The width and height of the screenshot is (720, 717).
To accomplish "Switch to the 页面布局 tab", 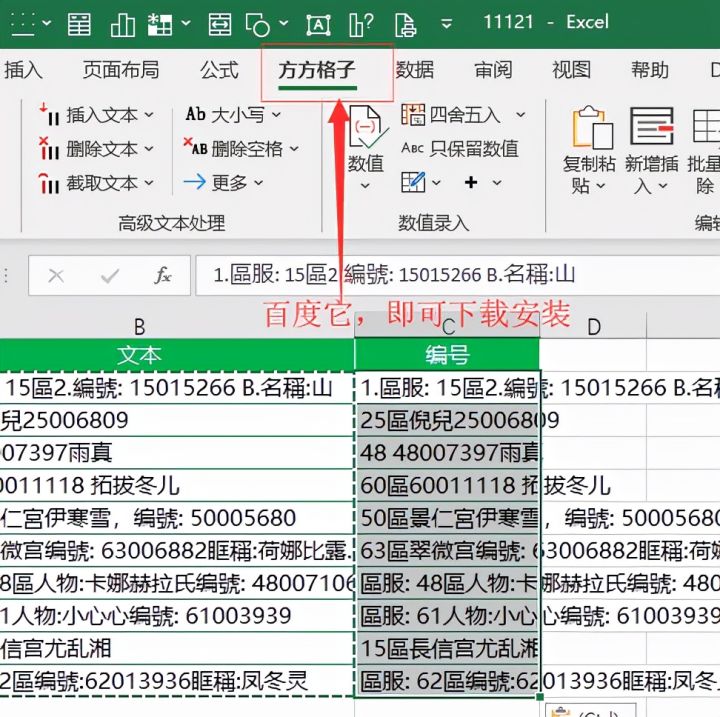I will [121, 70].
